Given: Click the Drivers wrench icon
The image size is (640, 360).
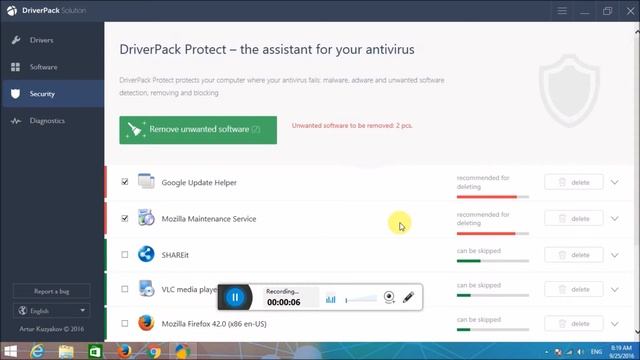Looking at the screenshot, I should coord(16,40).
